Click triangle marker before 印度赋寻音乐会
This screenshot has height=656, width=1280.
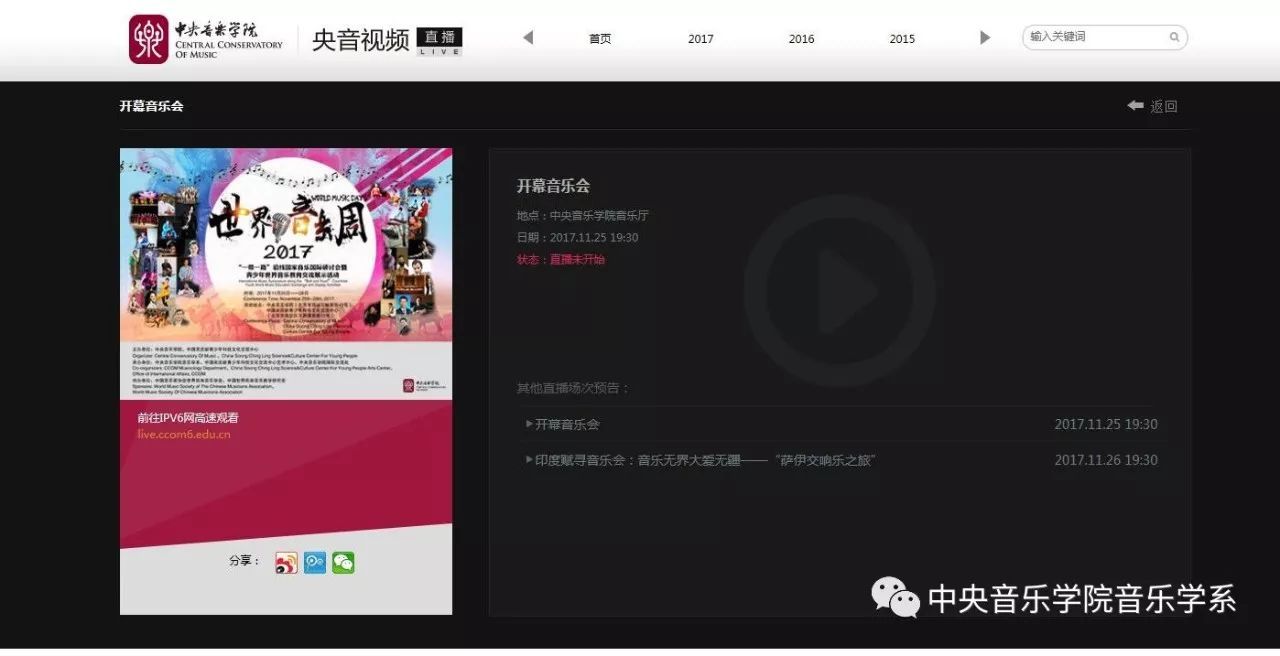pyautogui.click(x=529, y=460)
